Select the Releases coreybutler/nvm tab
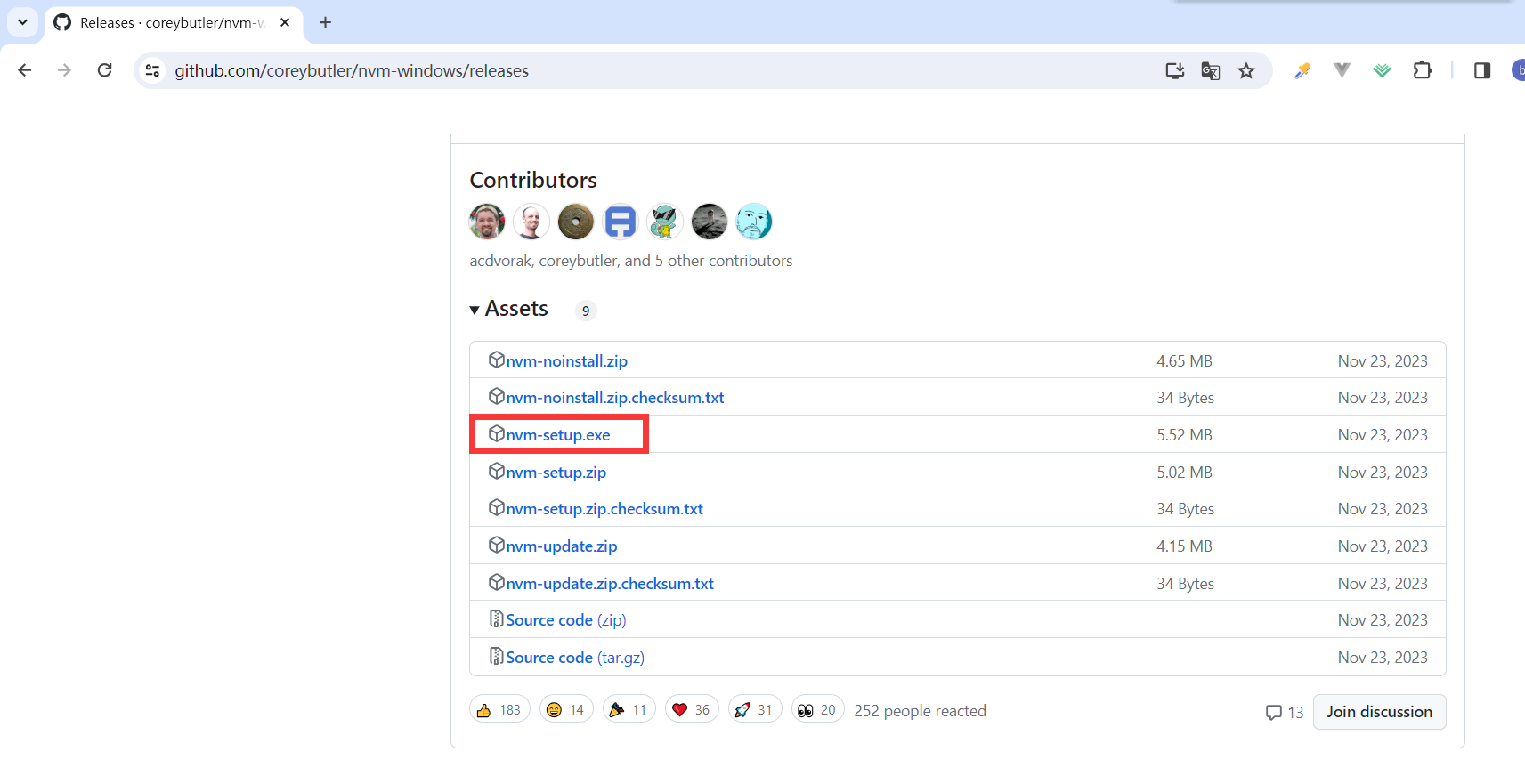 [x=174, y=22]
